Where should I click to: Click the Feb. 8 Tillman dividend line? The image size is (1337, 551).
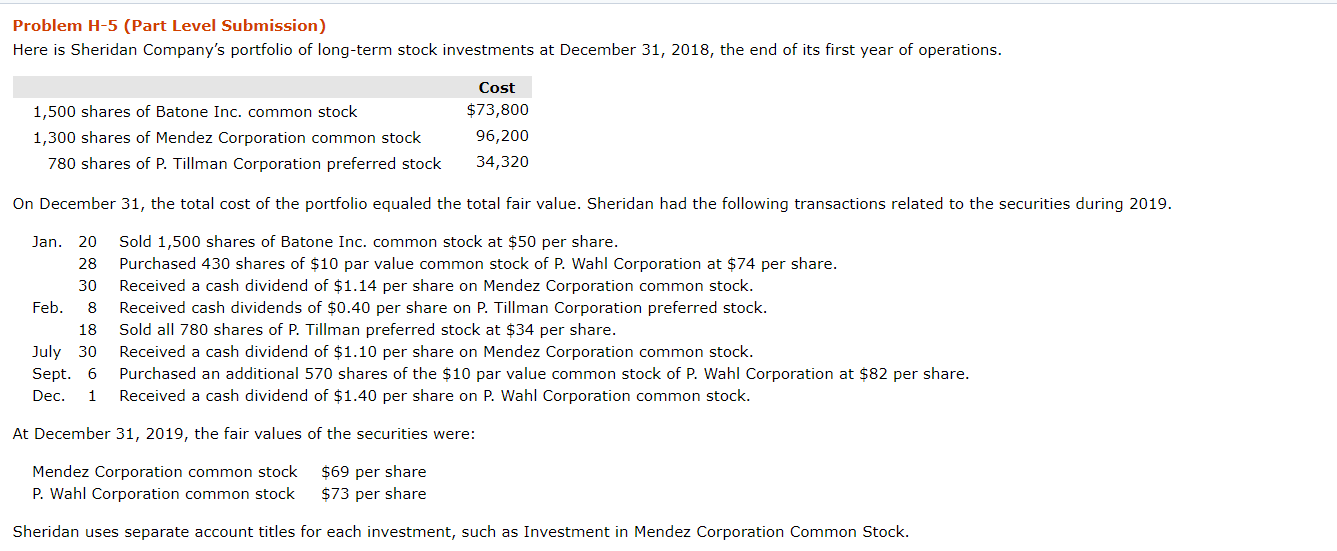point(443,308)
